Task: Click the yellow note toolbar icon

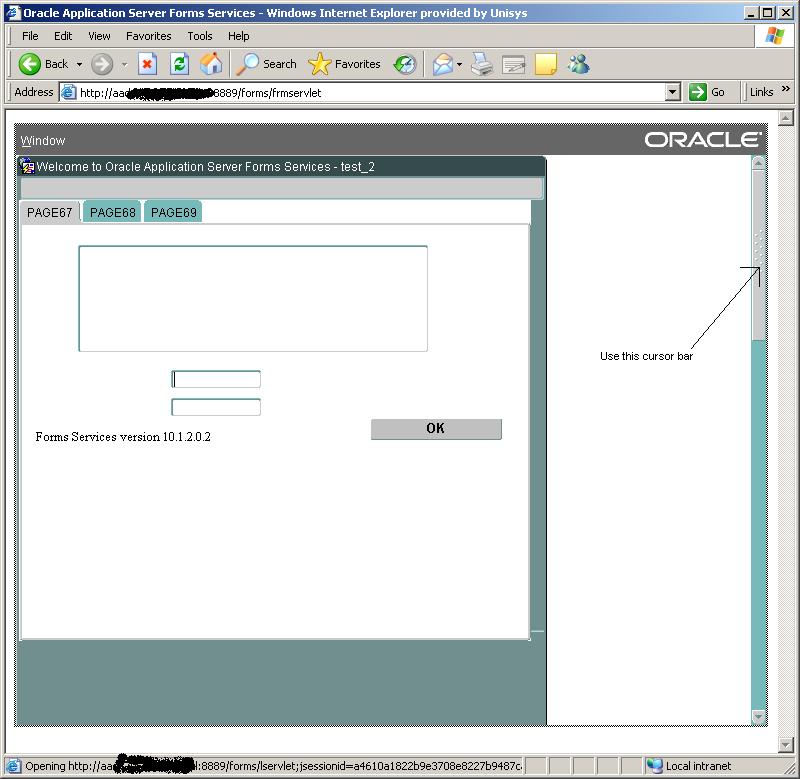Action: (546, 64)
